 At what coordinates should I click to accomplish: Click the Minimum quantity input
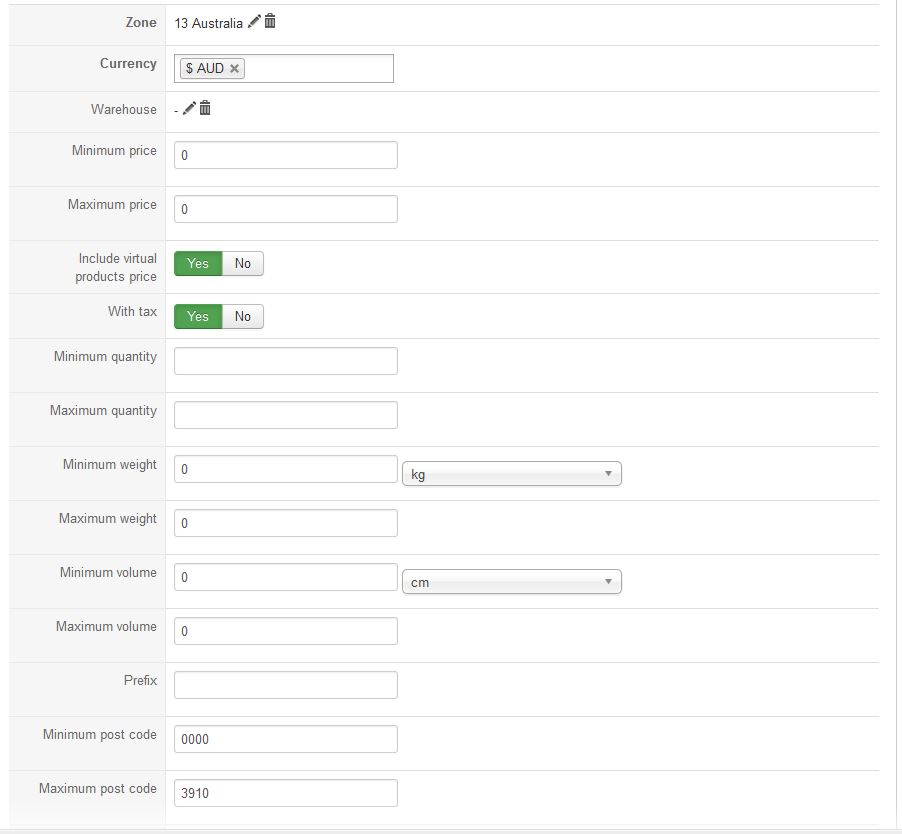[285, 361]
